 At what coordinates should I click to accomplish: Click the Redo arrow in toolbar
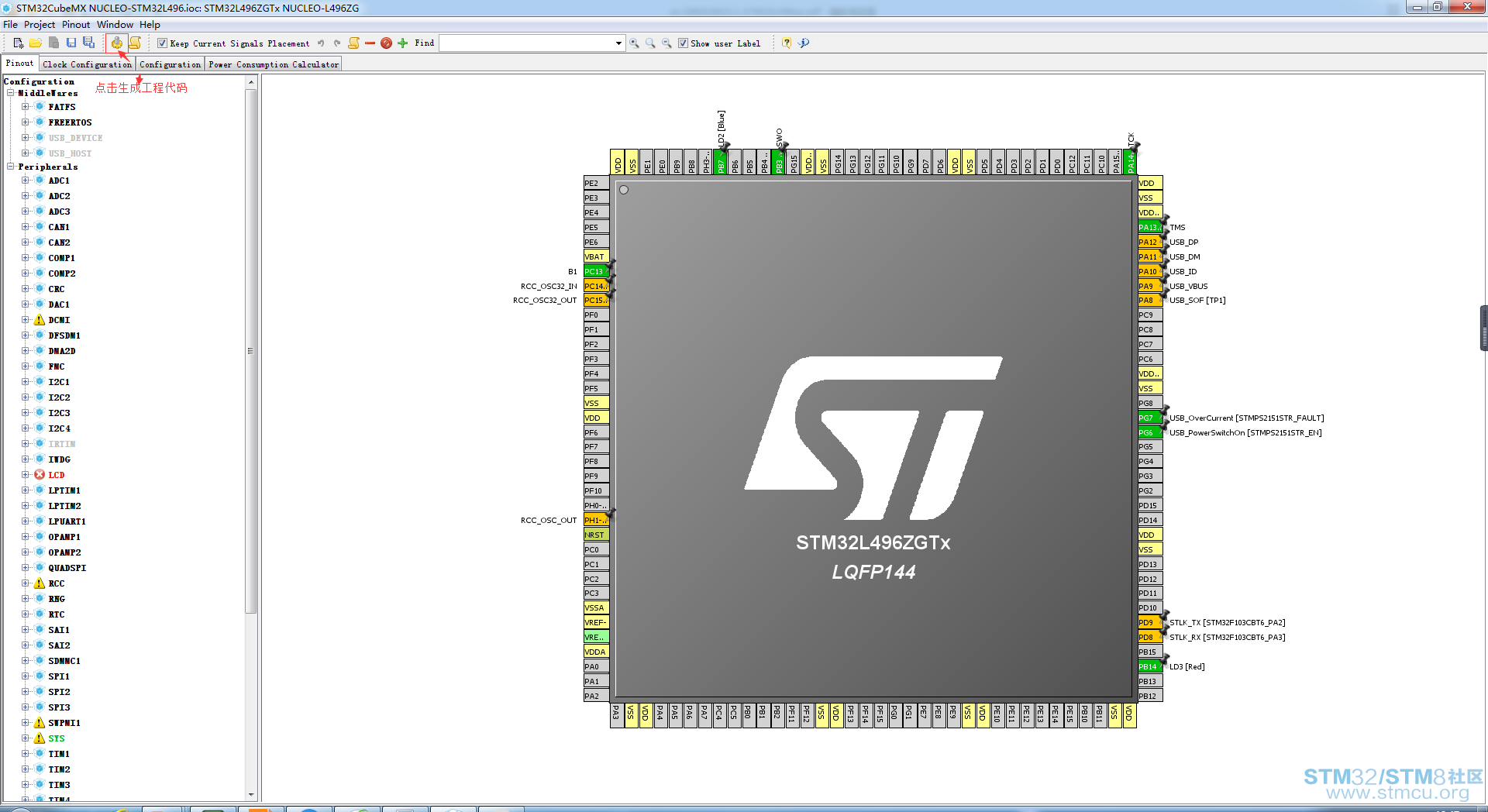click(337, 43)
